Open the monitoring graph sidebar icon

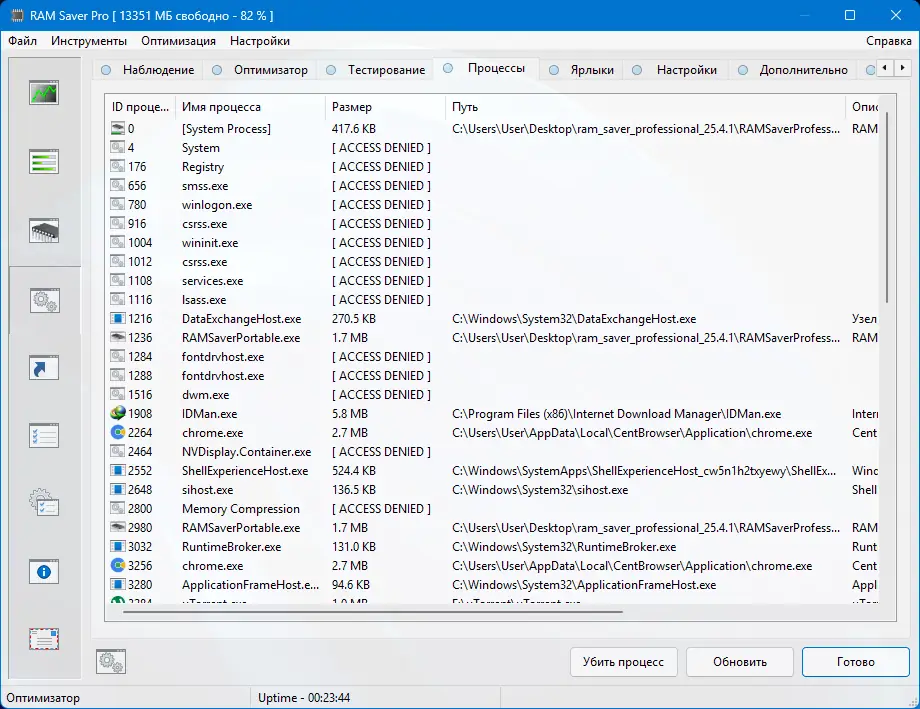(44, 93)
